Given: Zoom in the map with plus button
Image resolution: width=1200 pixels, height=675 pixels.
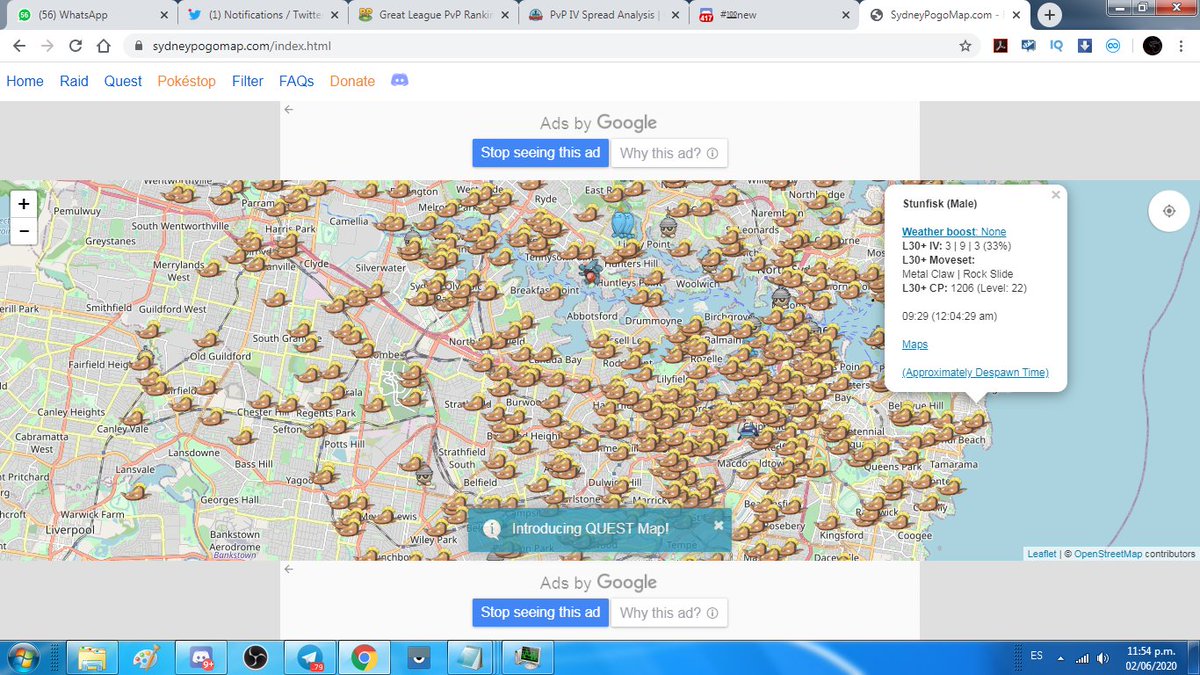Looking at the screenshot, I should [x=23, y=203].
